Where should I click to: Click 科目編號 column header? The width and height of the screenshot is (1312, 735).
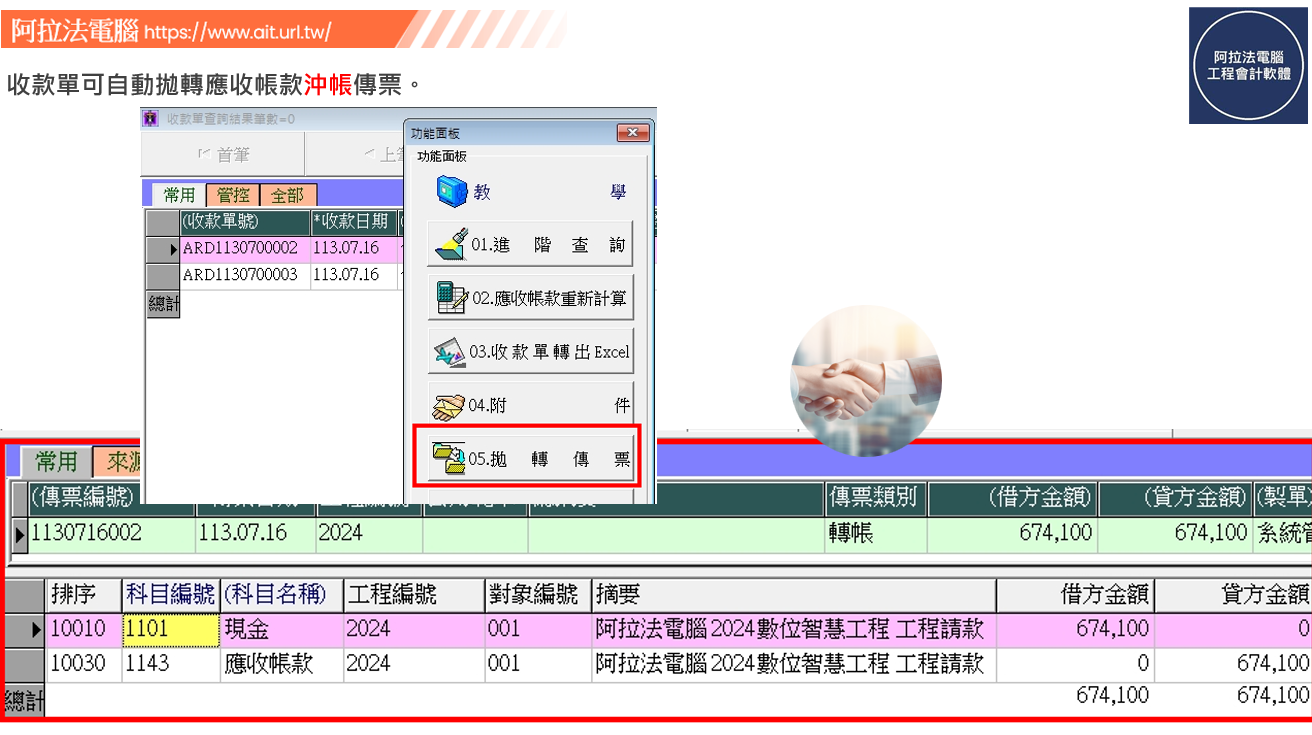point(170,595)
